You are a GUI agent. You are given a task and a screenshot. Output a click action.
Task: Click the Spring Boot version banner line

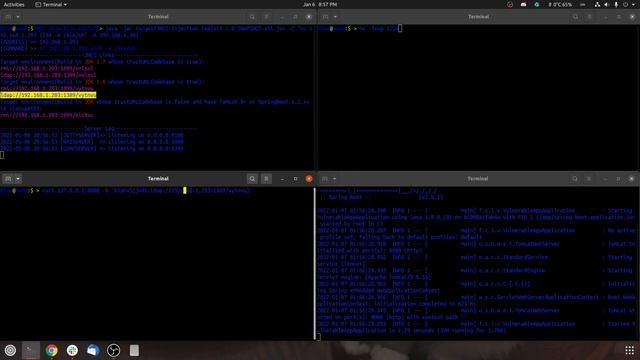coord(381,198)
